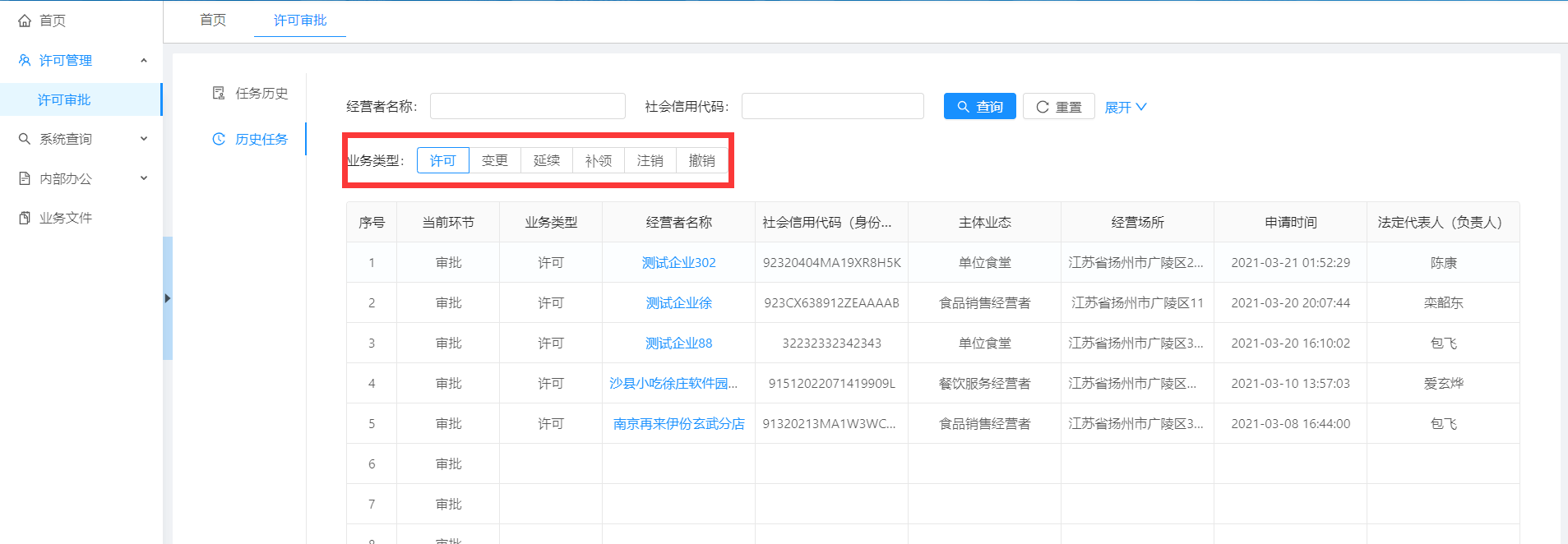Click the 系统查询 magnifier icon
Screen dimensions: 1568x544
(x=25, y=139)
